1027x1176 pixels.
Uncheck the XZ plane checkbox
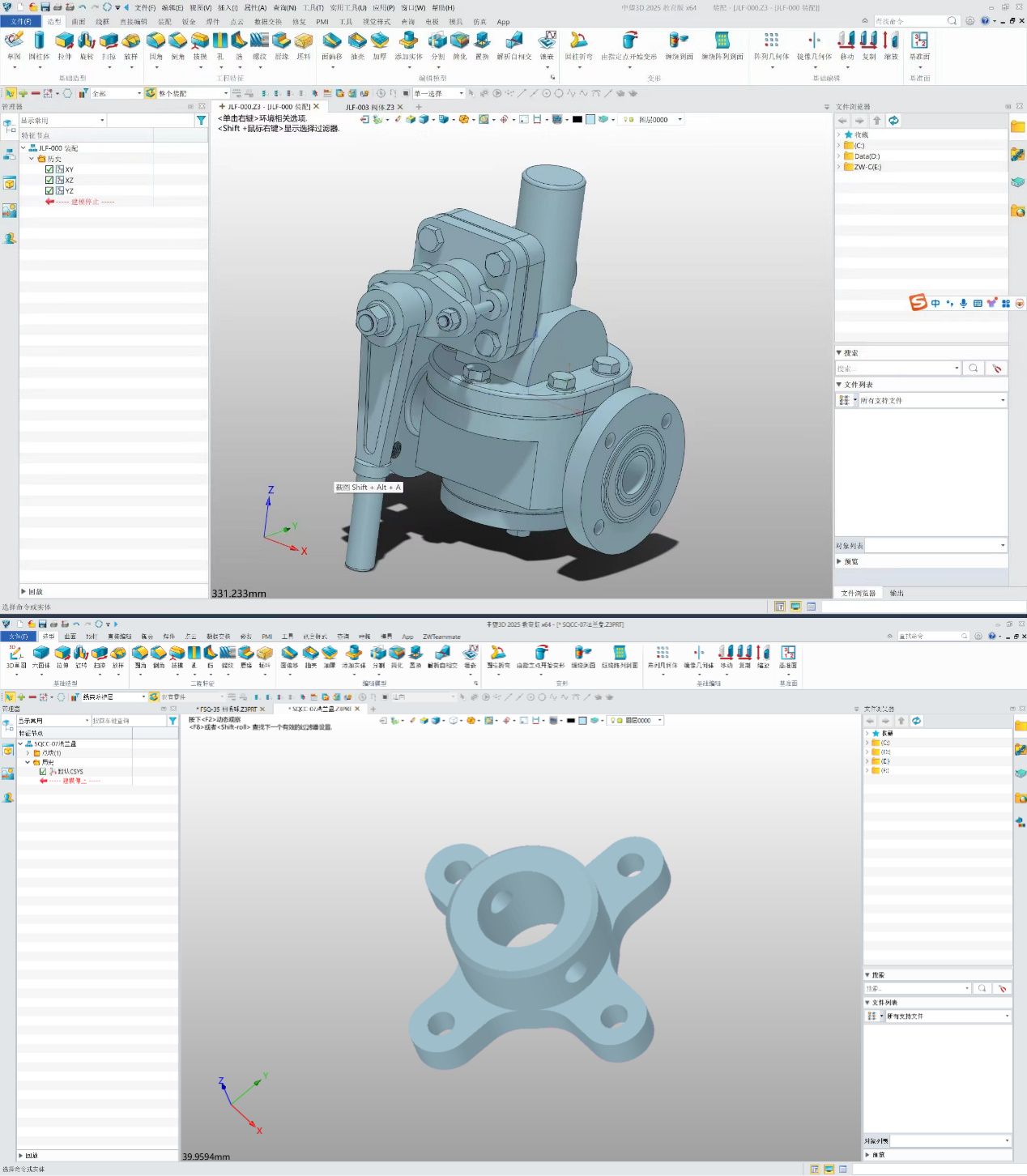tap(49, 180)
